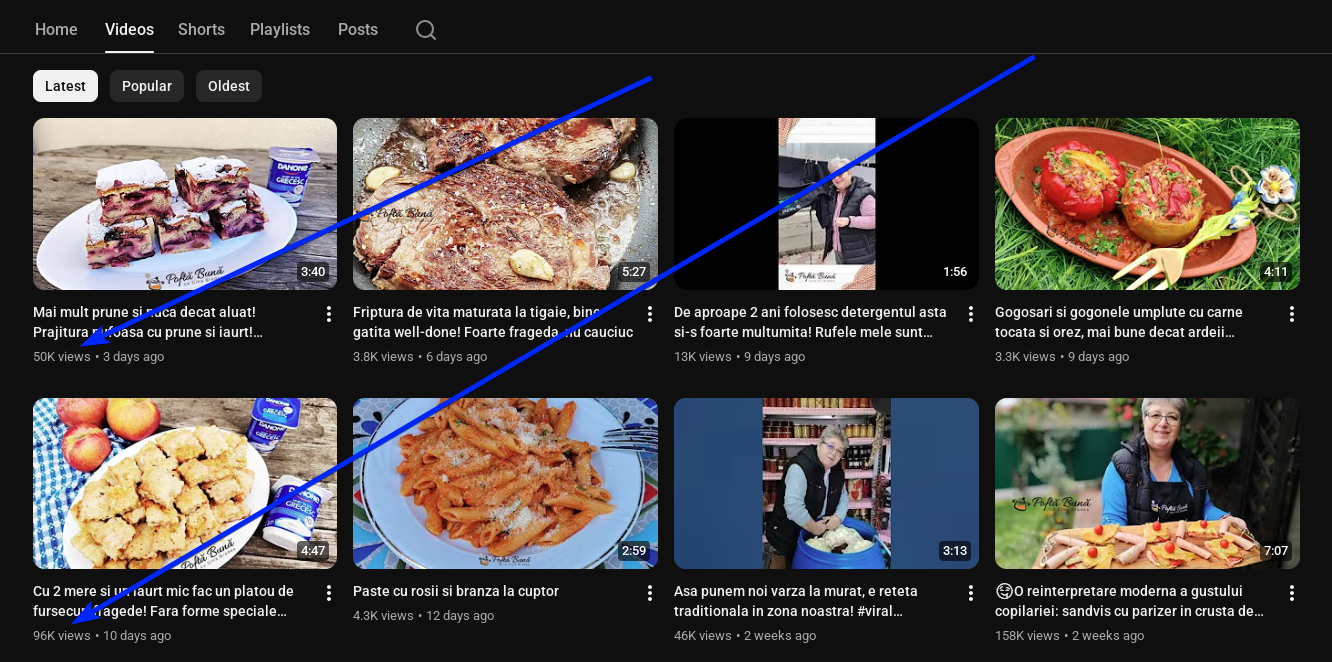Open three-dot menu for varza la murat video
The width and height of the screenshot is (1332, 662).
971,593
